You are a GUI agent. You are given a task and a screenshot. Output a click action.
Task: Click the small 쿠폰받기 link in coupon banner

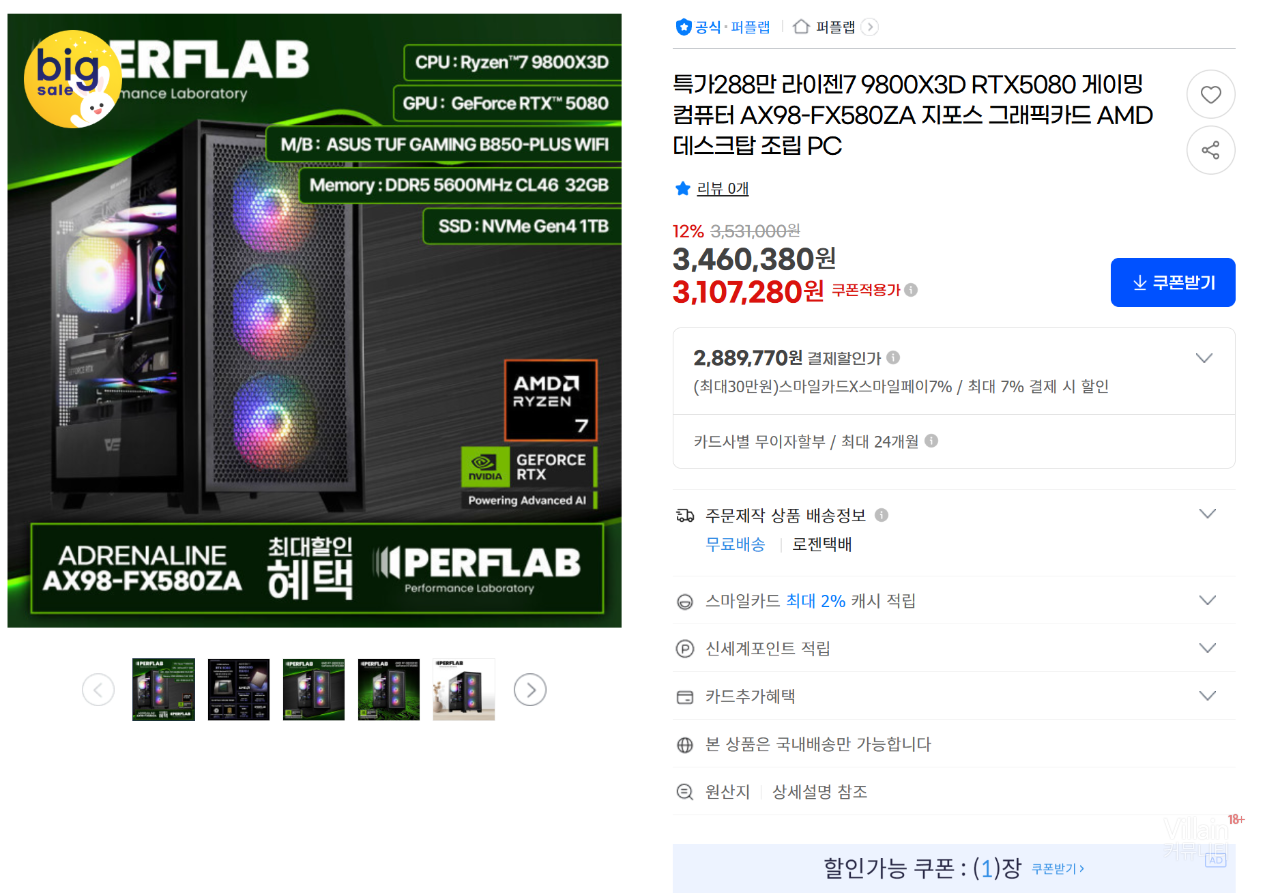pos(1058,869)
